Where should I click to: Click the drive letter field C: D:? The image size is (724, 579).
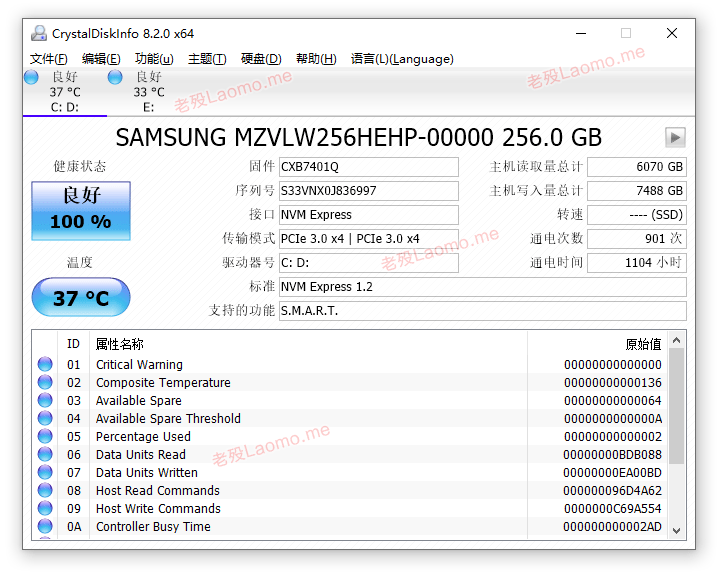368,263
